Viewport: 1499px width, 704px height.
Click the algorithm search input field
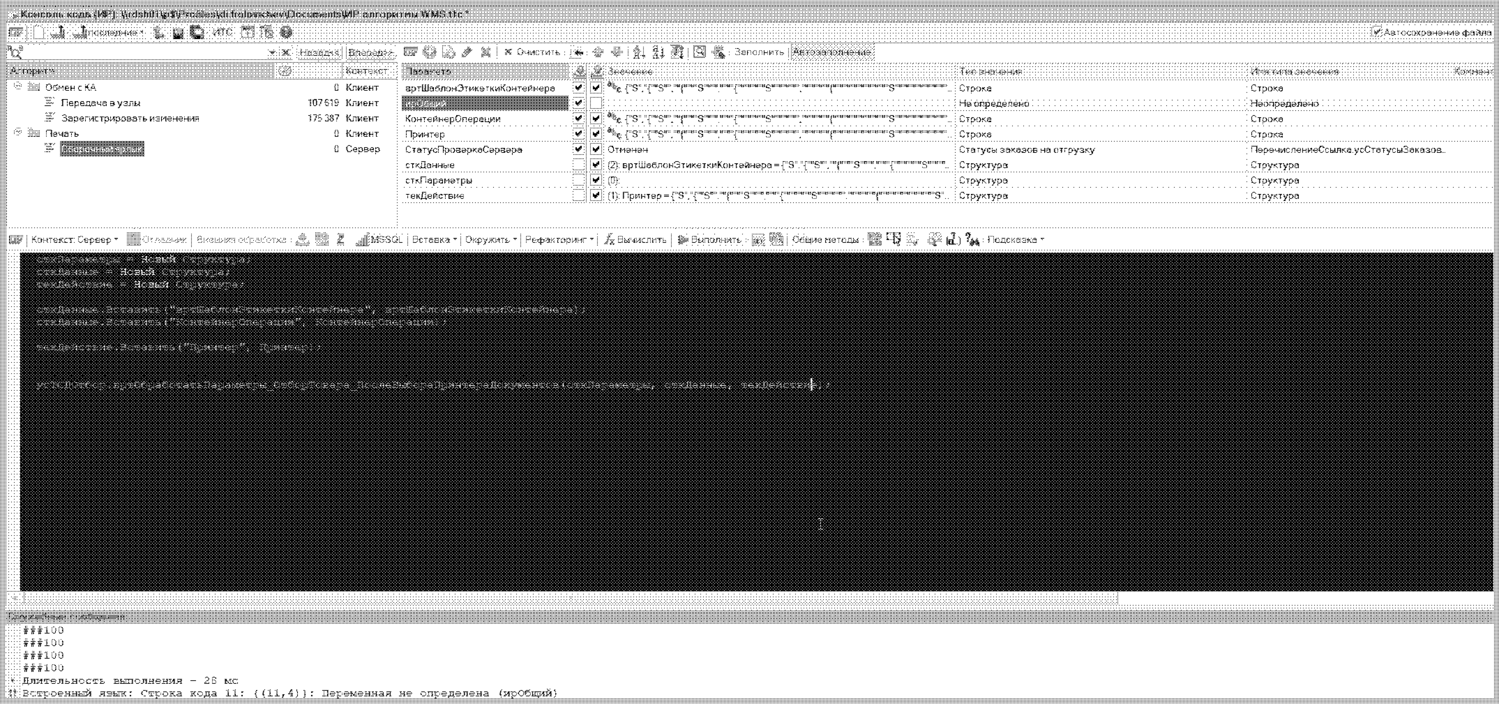coord(140,52)
